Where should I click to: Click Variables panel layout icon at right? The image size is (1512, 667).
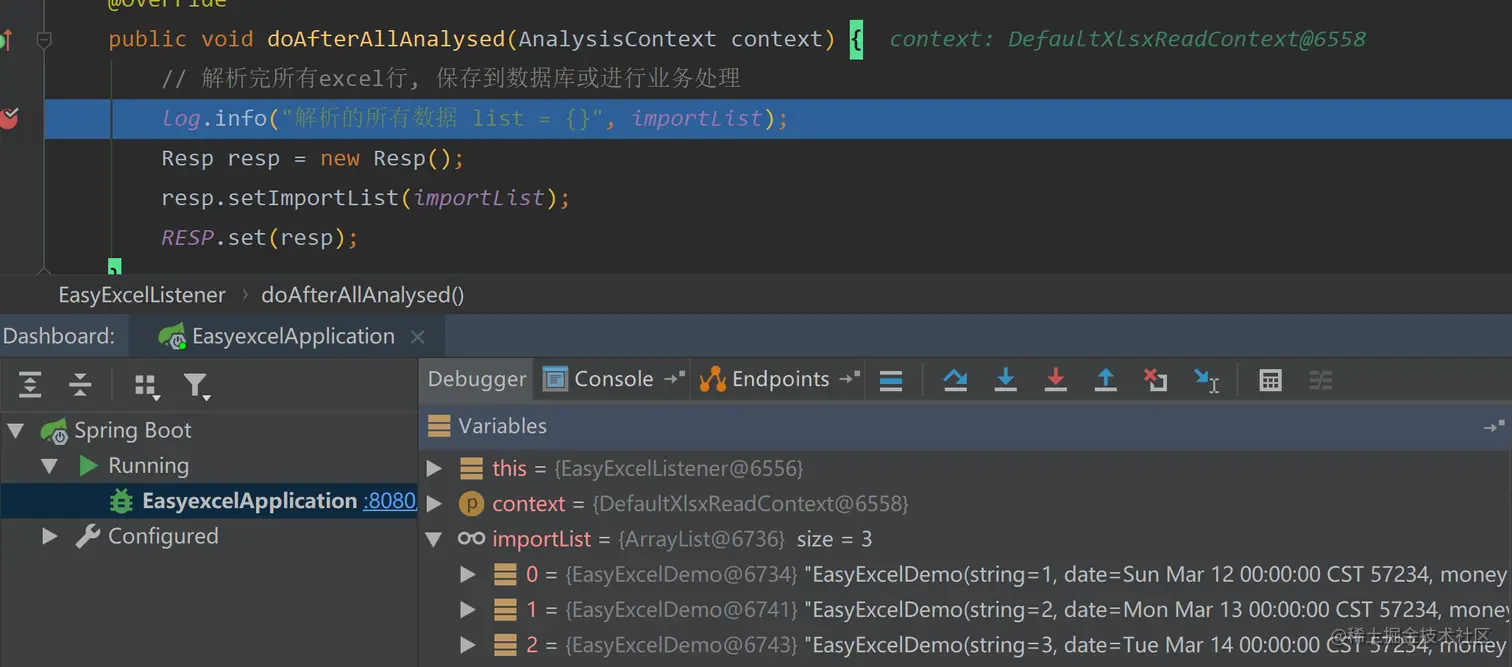pos(1493,426)
